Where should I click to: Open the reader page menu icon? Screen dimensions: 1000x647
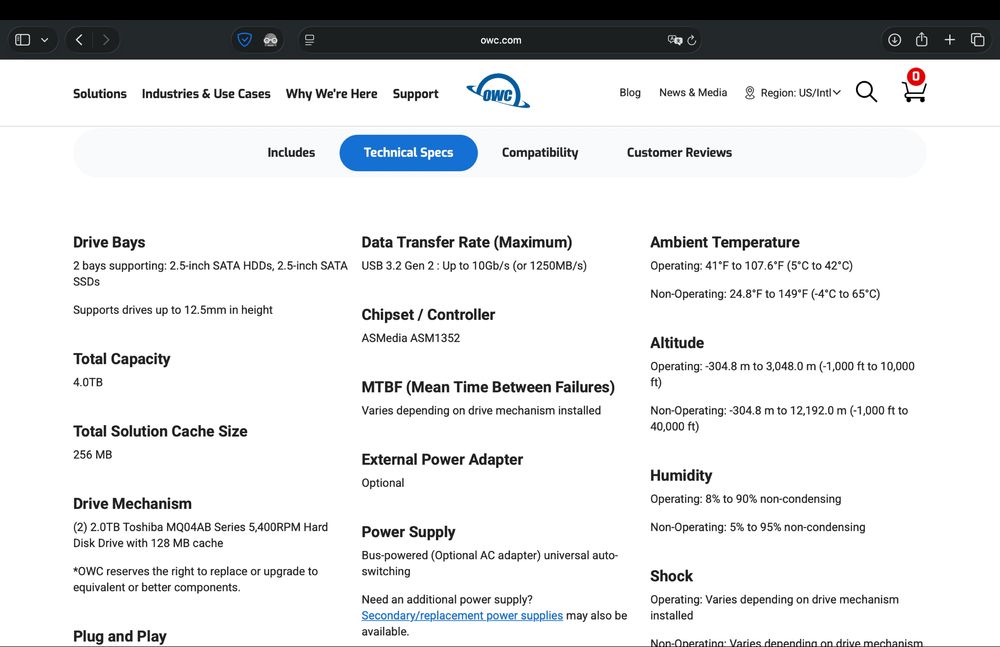pos(309,40)
